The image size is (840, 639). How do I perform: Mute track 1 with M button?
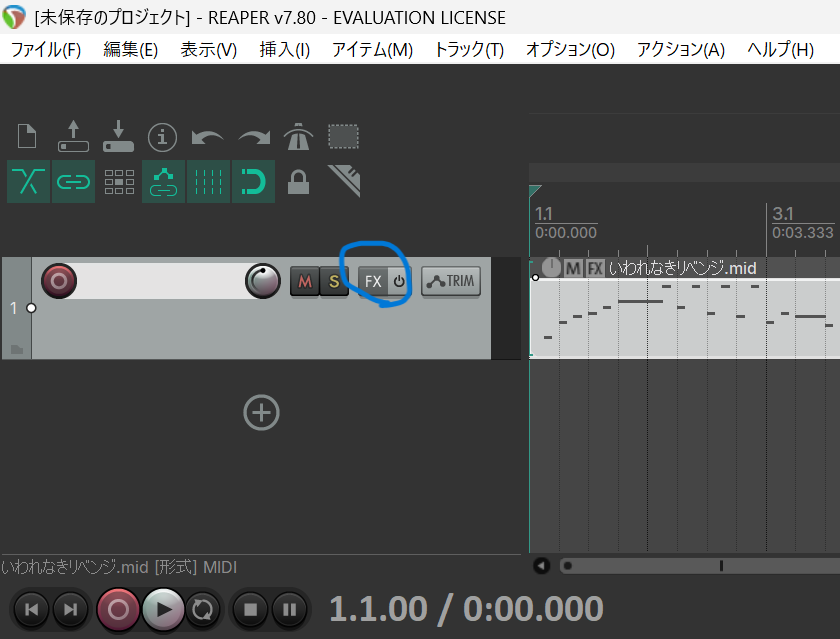click(x=305, y=281)
